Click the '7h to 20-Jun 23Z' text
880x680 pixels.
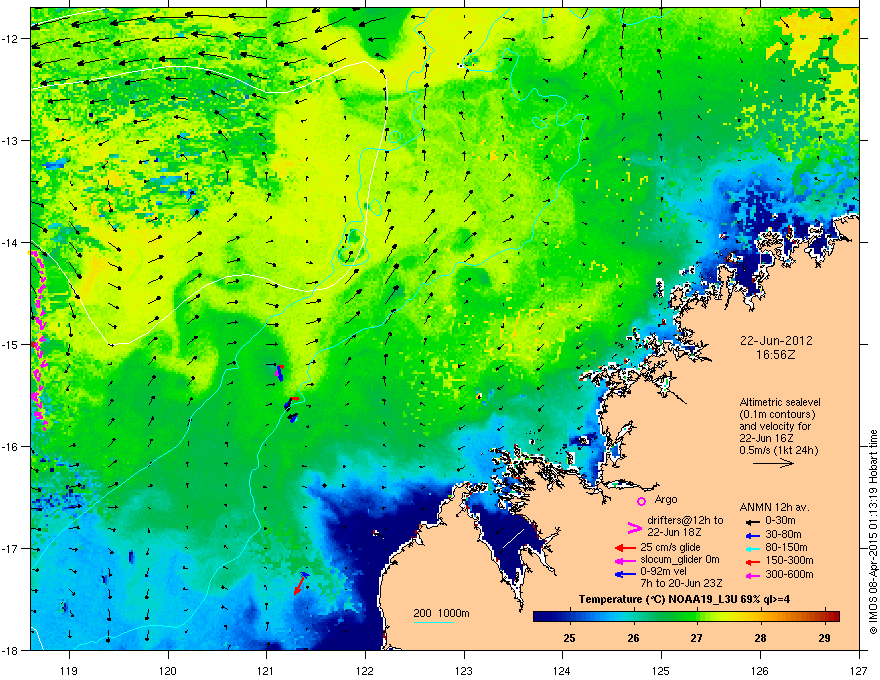[681, 583]
